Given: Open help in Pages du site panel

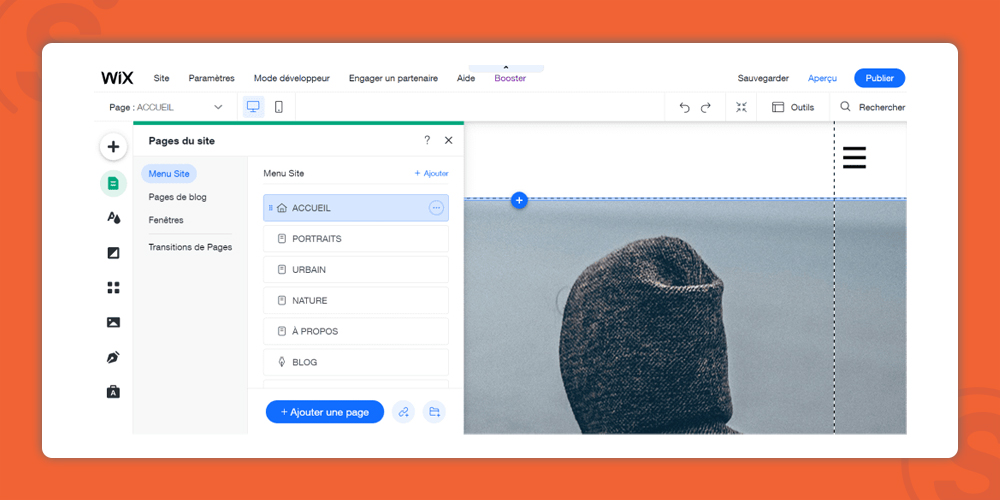Looking at the screenshot, I should 427,140.
